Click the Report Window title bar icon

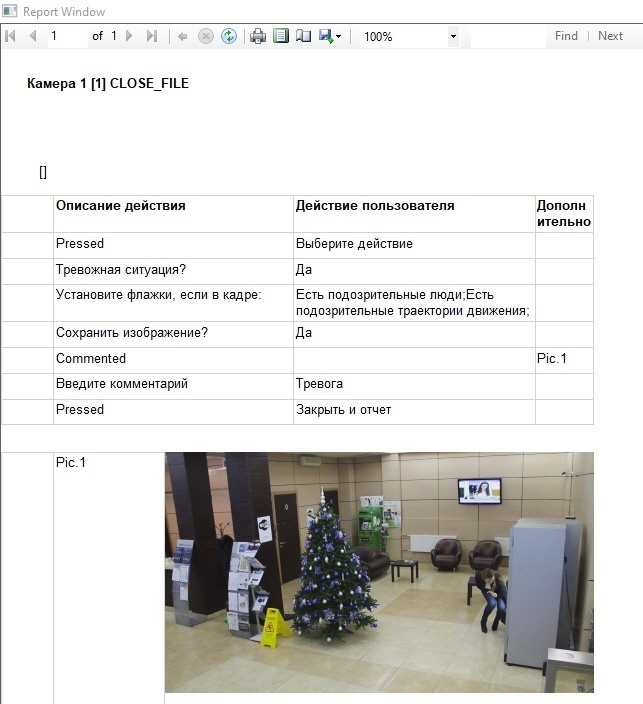pos(11,12)
